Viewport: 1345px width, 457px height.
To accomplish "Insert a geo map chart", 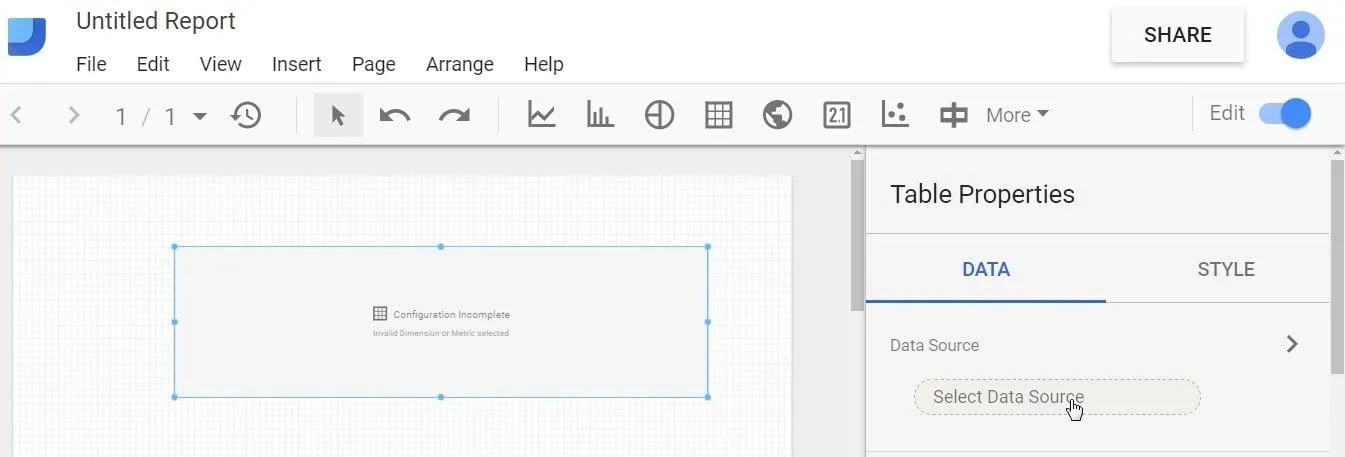I will [x=777, y=115].
